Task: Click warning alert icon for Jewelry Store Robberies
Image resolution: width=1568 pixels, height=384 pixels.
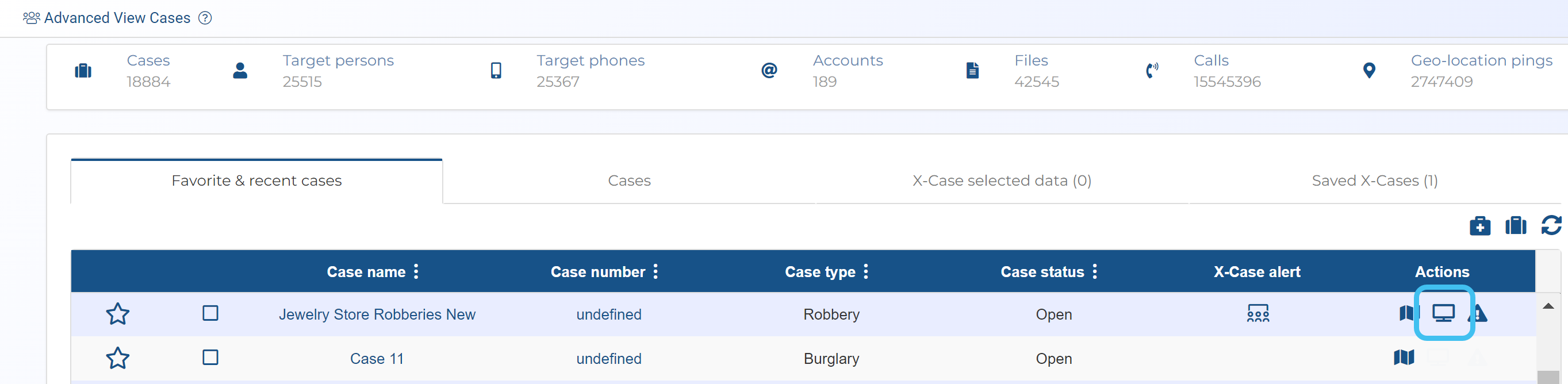Action: click(x=1479, y=314)
